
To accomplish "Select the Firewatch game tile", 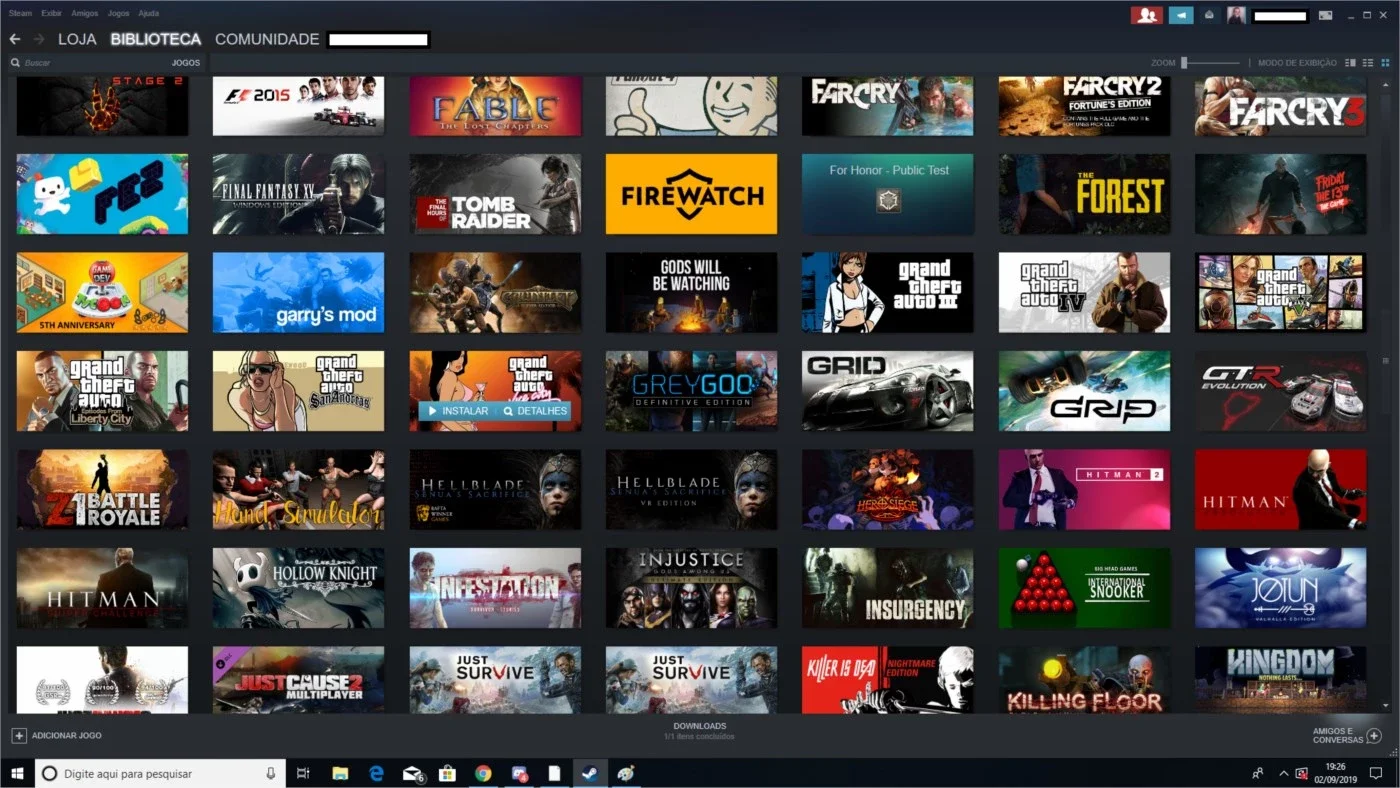I will [x=691, y=194].
